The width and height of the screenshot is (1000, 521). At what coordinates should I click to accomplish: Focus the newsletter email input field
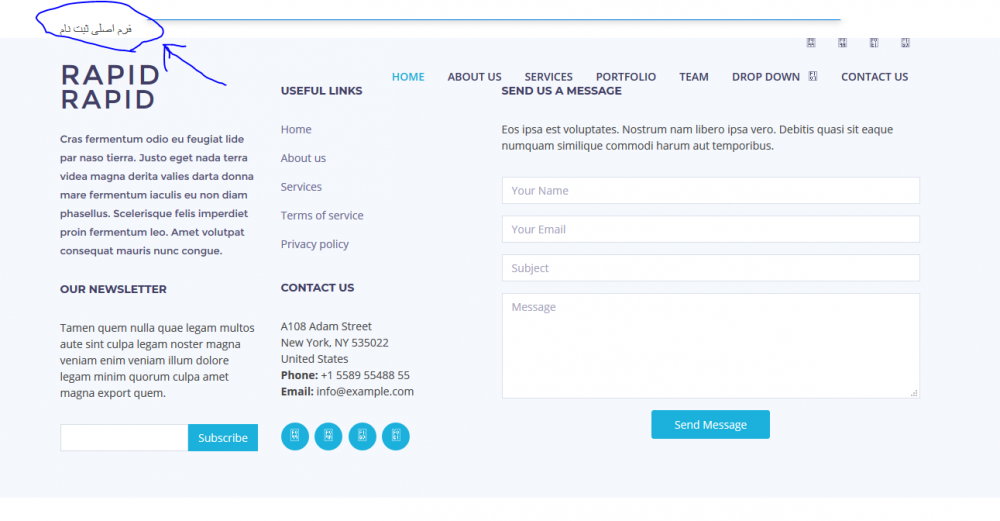pyautogui.click(x=124, y=437)
